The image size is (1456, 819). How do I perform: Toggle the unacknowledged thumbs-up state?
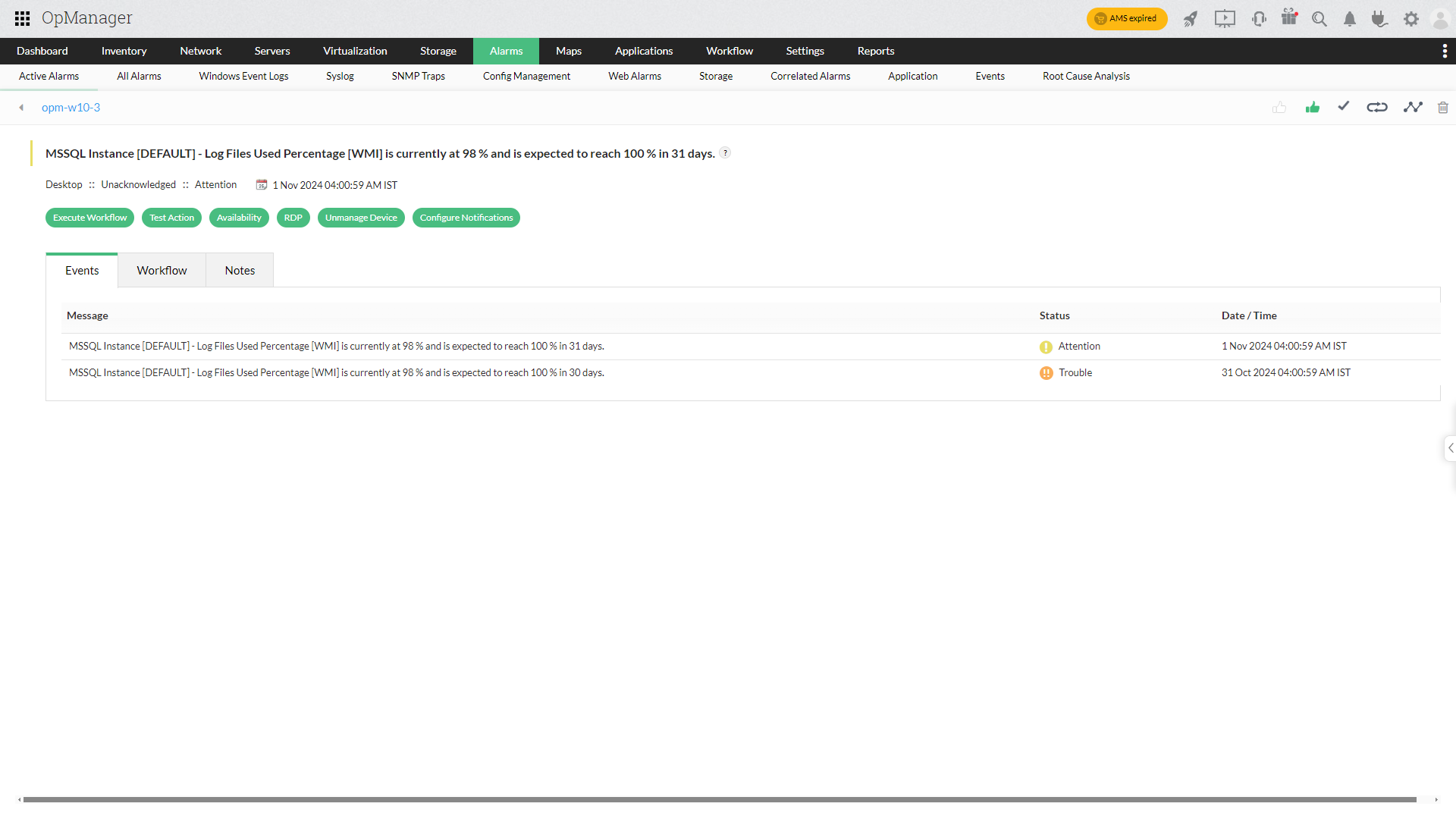click(x=1279, y=107)
